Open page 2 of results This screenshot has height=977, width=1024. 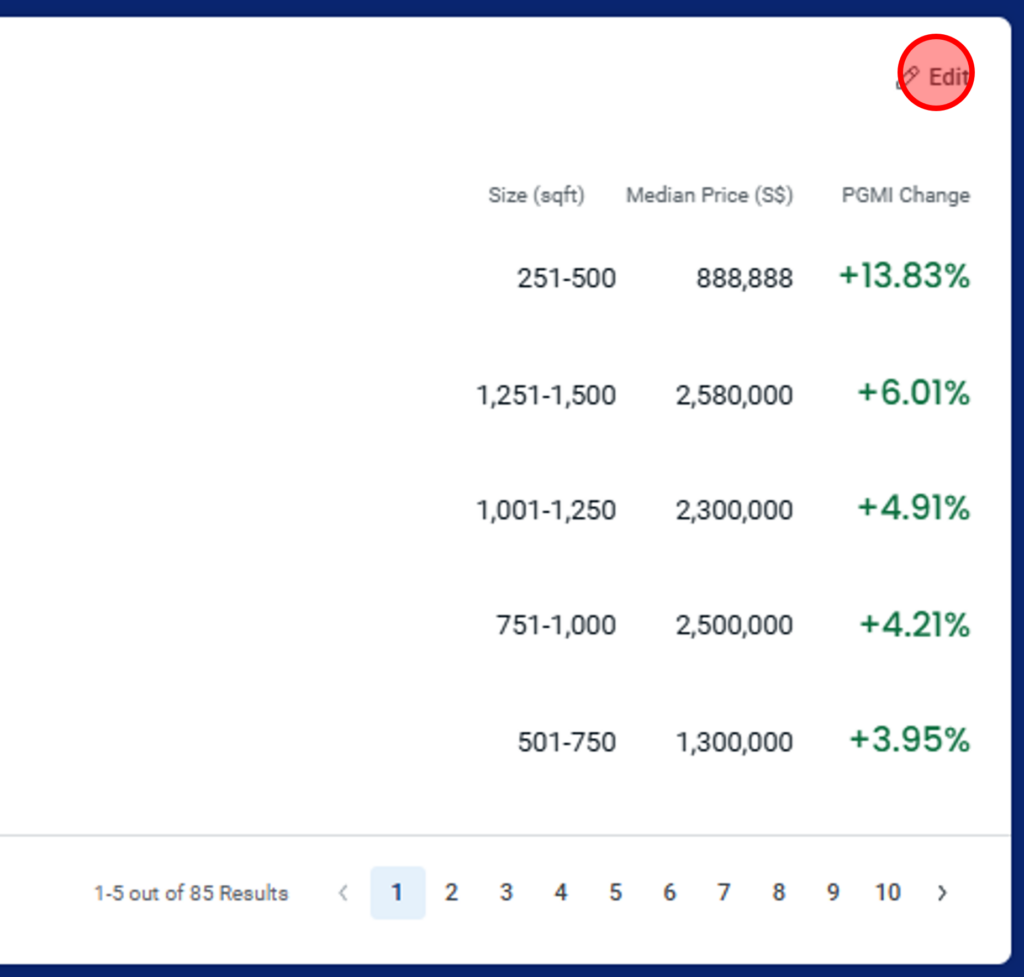coord(451,893)
